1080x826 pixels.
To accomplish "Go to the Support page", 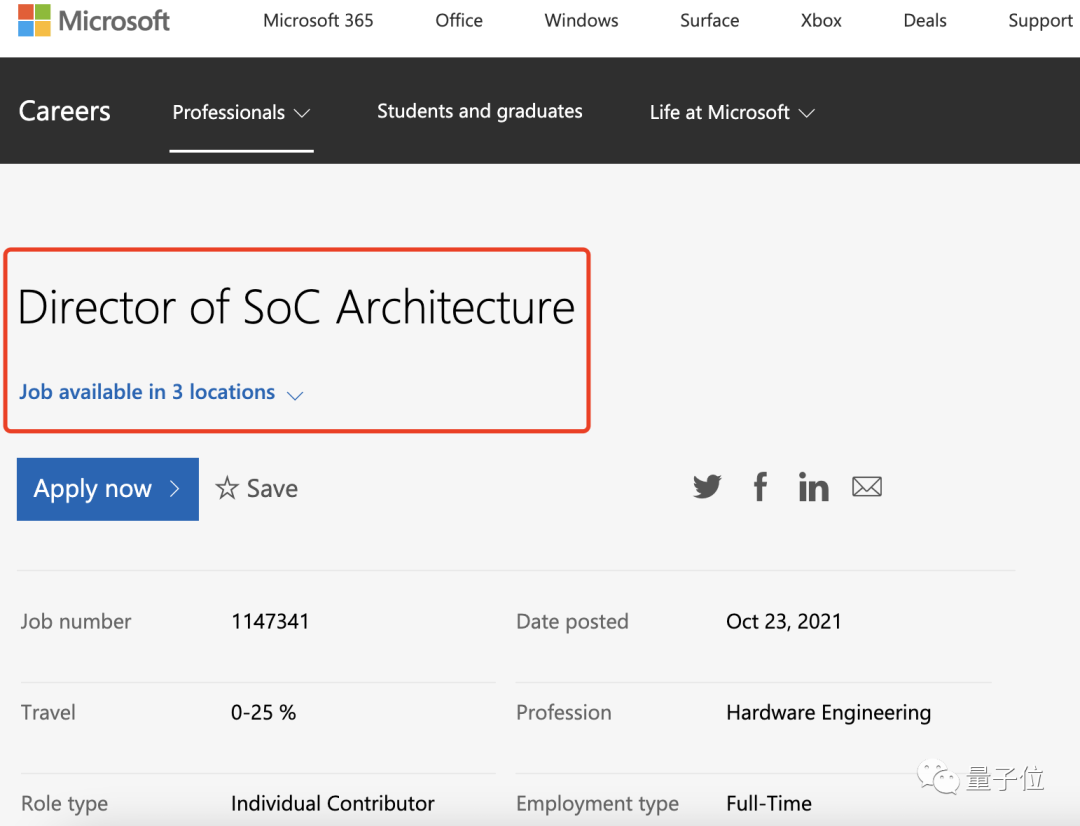I will [1040, 21].
